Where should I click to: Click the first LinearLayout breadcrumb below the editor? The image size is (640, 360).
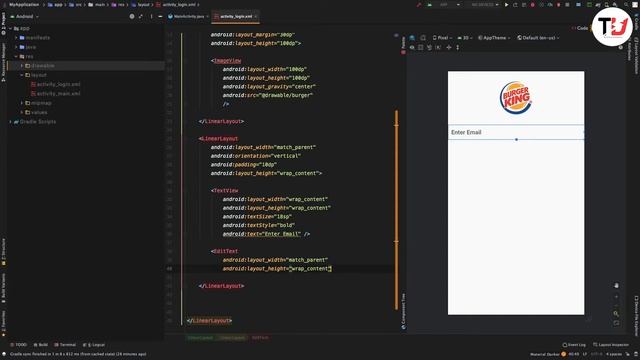pyautogui.click(x=200, y=338)
